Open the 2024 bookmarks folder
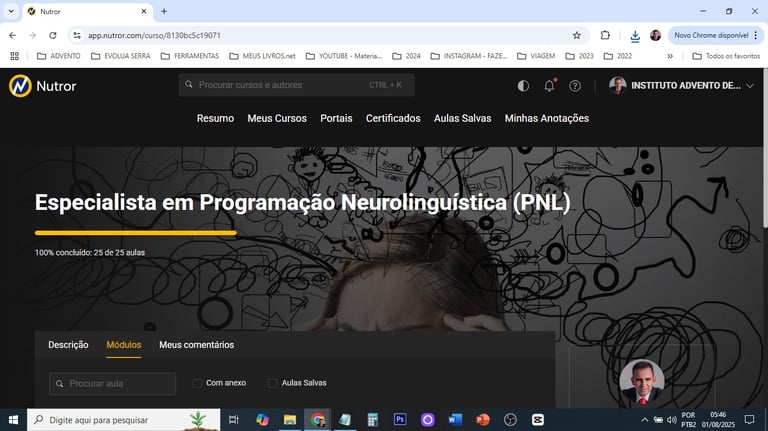Viewport: 768px width, 431px height. [x=407, y=56]
